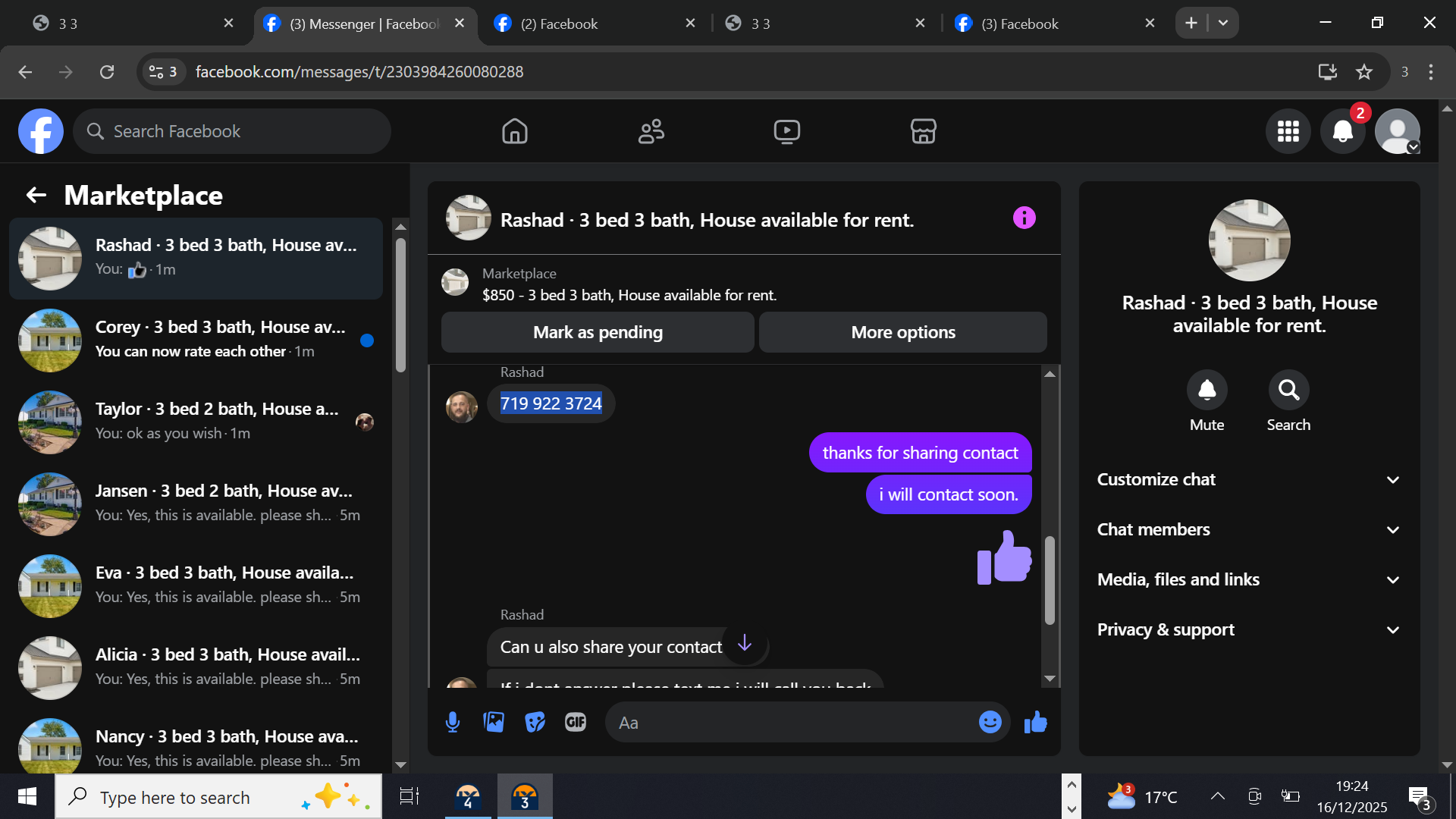The width and height of the screenshot is (1456, 819).
Task: Click the listing photo in details panel
Action: (x=1249, y=240)
